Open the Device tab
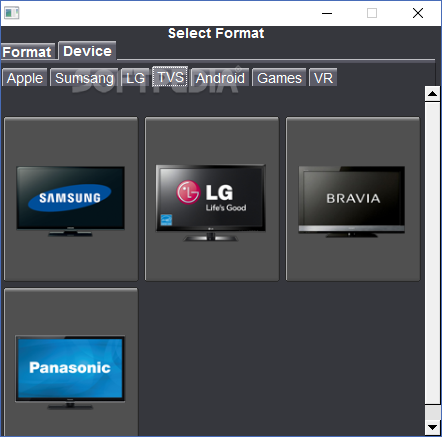The width and height of the screenshot is (442, 437). point(87,51)
